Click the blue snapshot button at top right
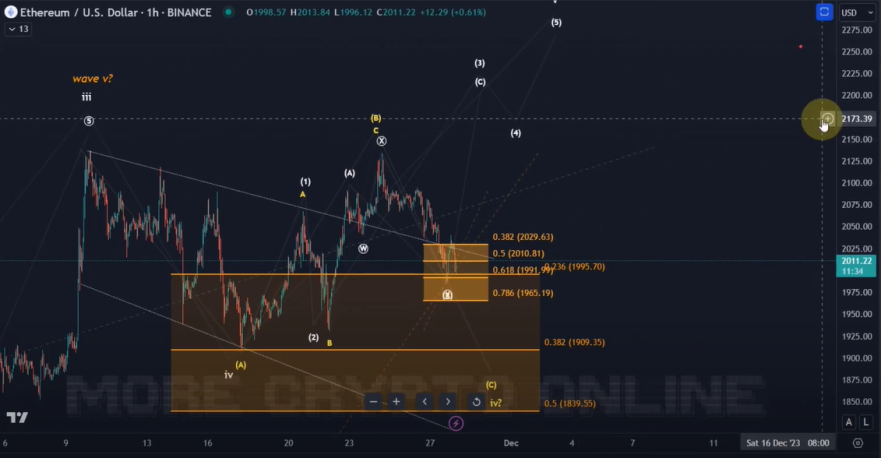Image resolution: width=881 pixels, height=458 pixels. click(x=824, y=12)
